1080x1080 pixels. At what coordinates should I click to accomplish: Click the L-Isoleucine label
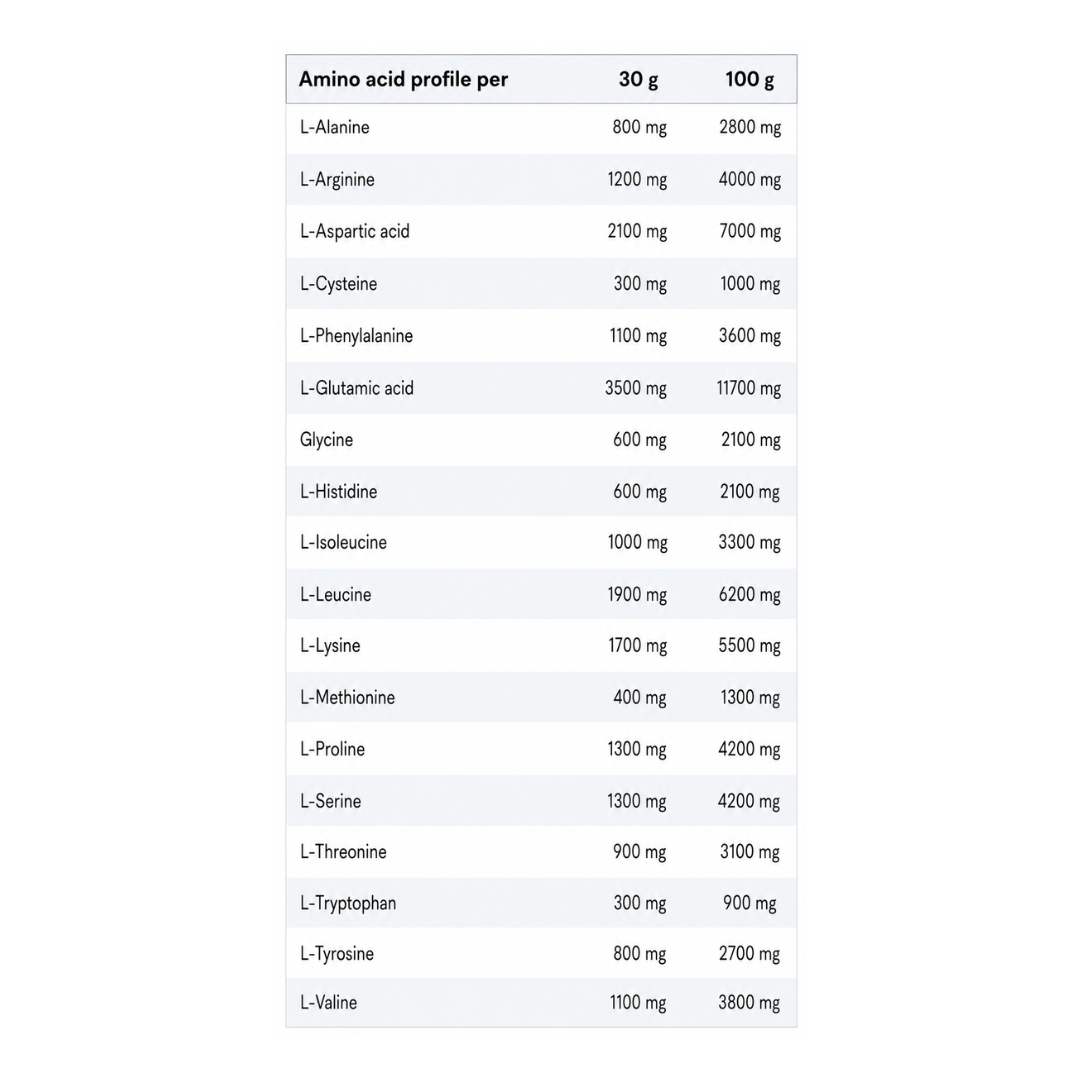[343, 543]
